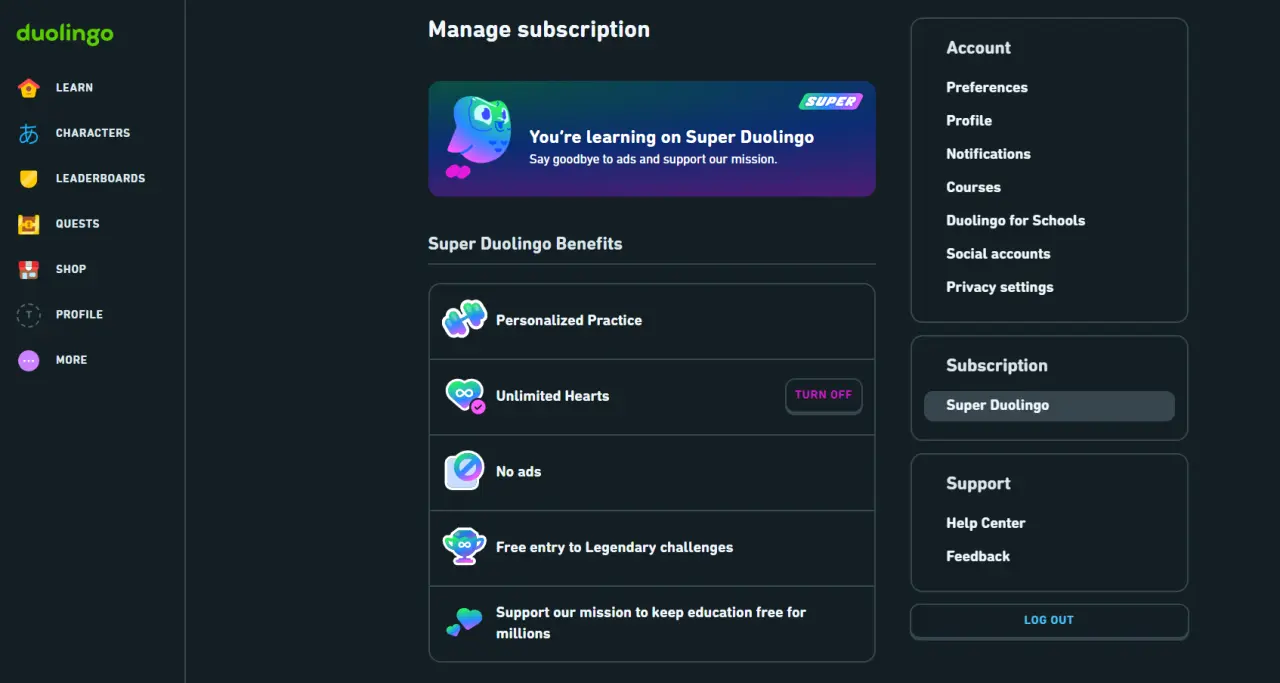Open Preferences in Account settings
The height and width of the screenshot is (683, 1280).
(987, 87)
